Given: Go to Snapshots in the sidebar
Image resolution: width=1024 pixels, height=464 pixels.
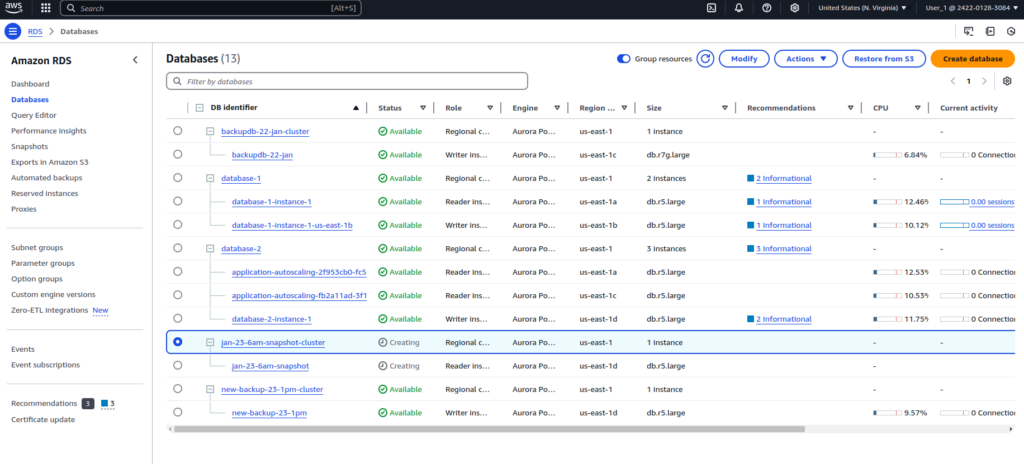Looking at the screenshot, I should 29,146.
